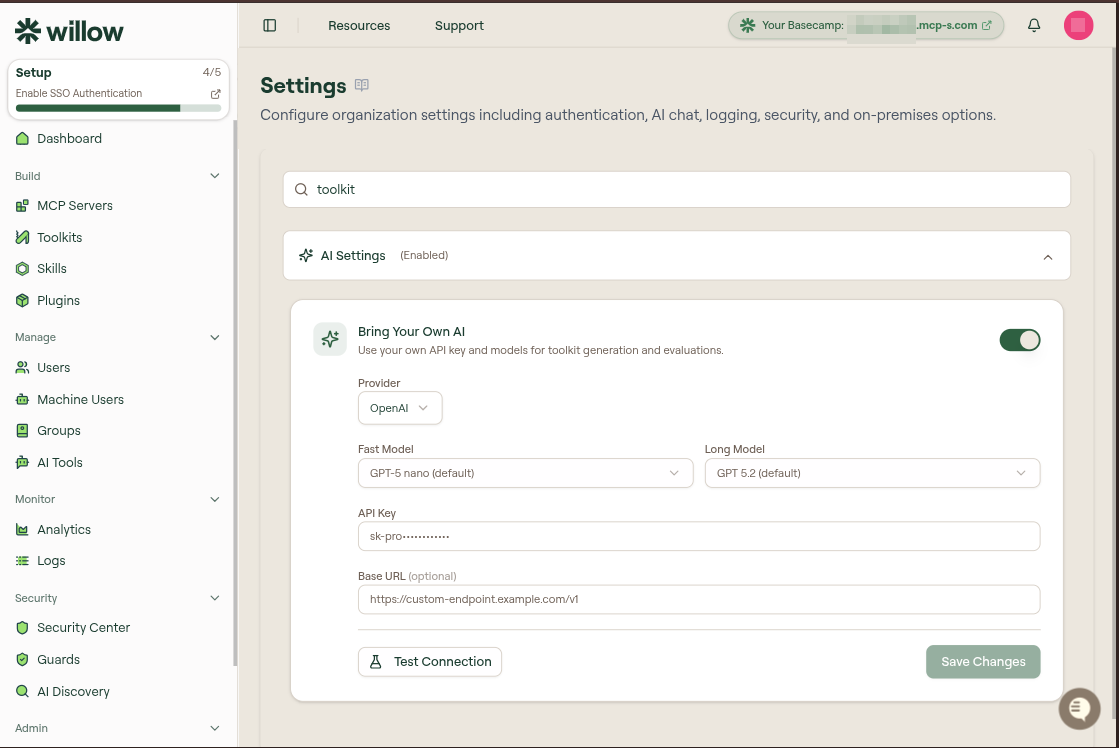Toggle the sidebar panel icon
Screen dimensions: 1119x748
click(270, 26)
